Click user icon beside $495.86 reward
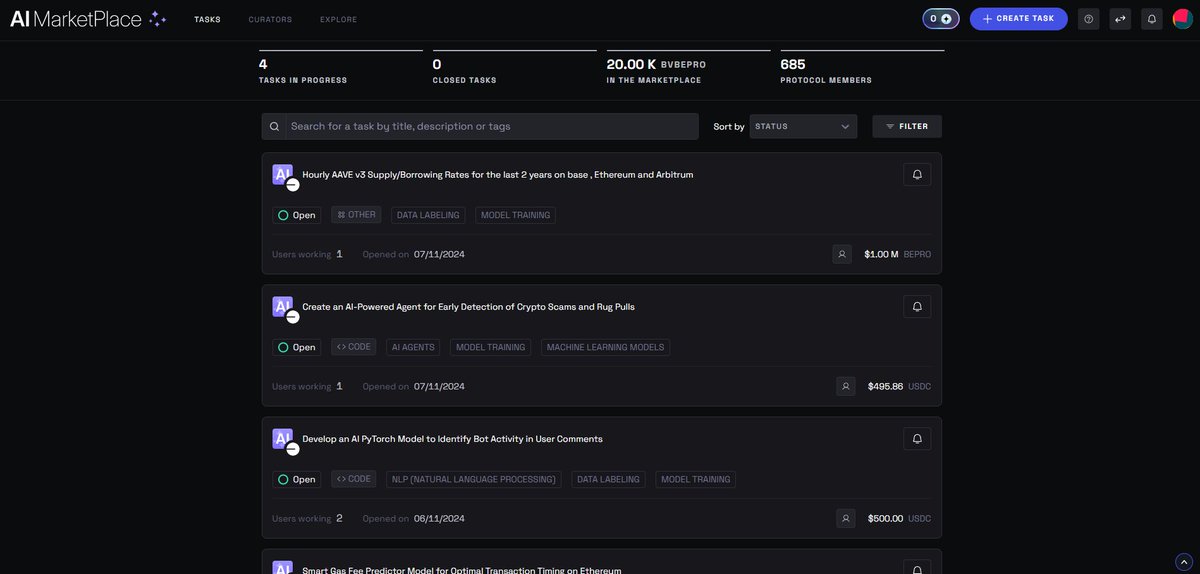Image resolution: width=1200 pixels, height=574 pixels. pyautogui.click(x=846, y=386)
